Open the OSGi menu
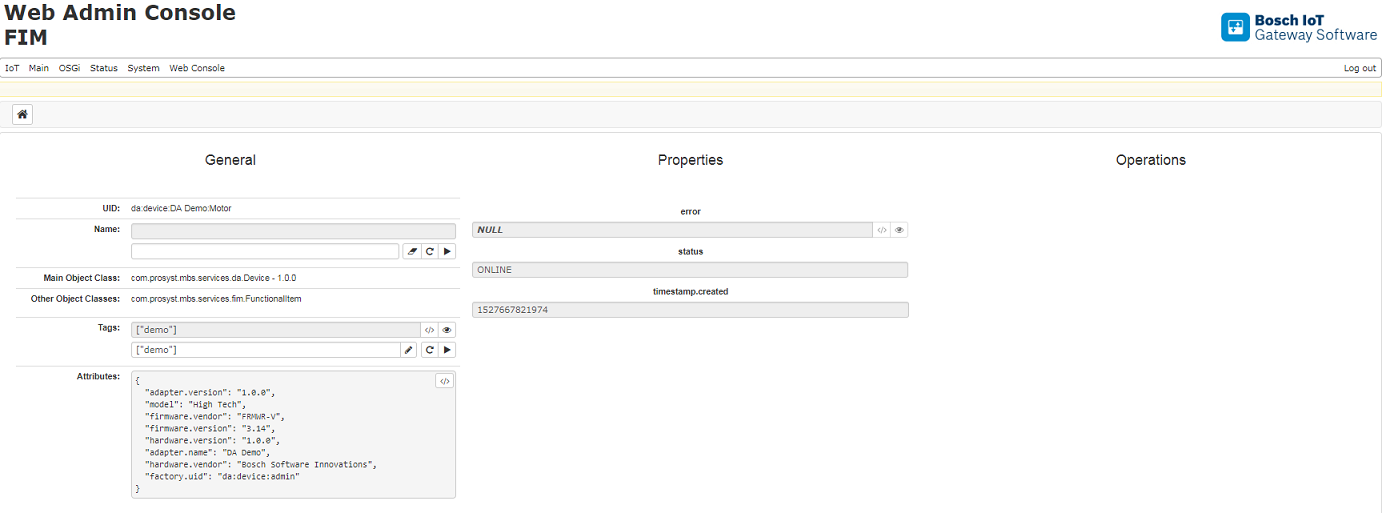 point(69,68)
